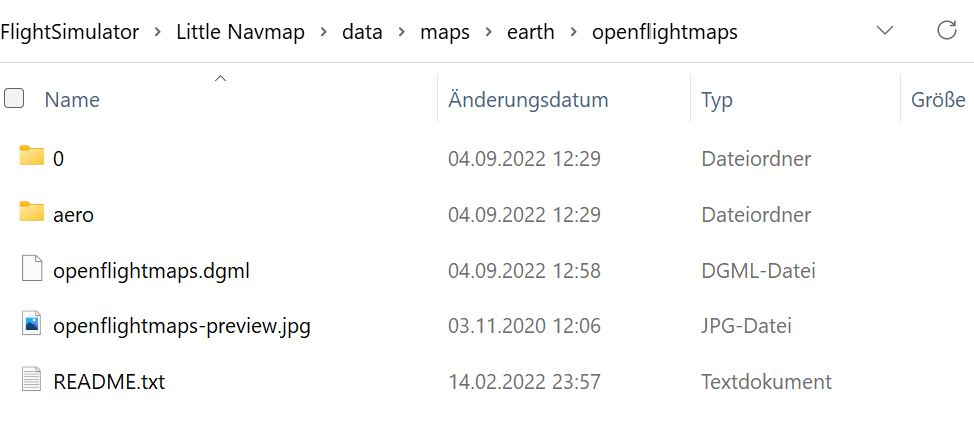
Task: Select the openflightmaps-preview.jpg file name
Action: point(181,326)
